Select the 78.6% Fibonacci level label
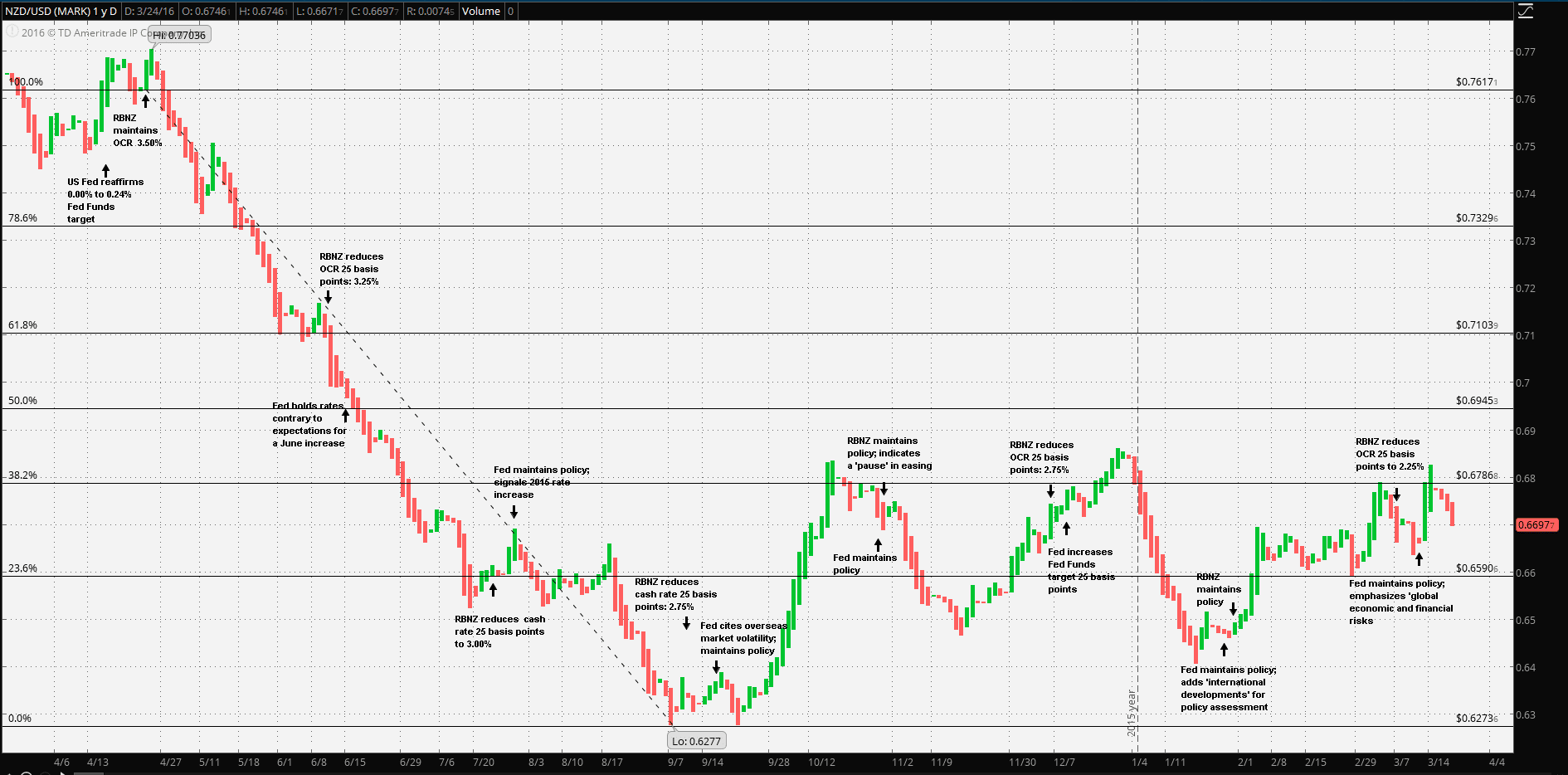This screenshot has width=1568, height=775. tap(22, 218)
